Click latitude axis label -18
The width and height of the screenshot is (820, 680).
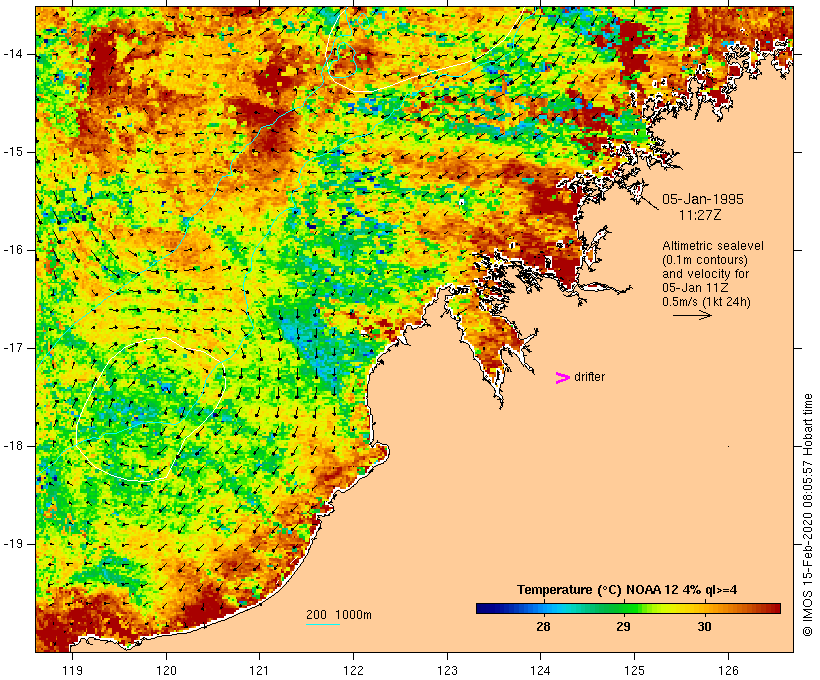[13, 446]
